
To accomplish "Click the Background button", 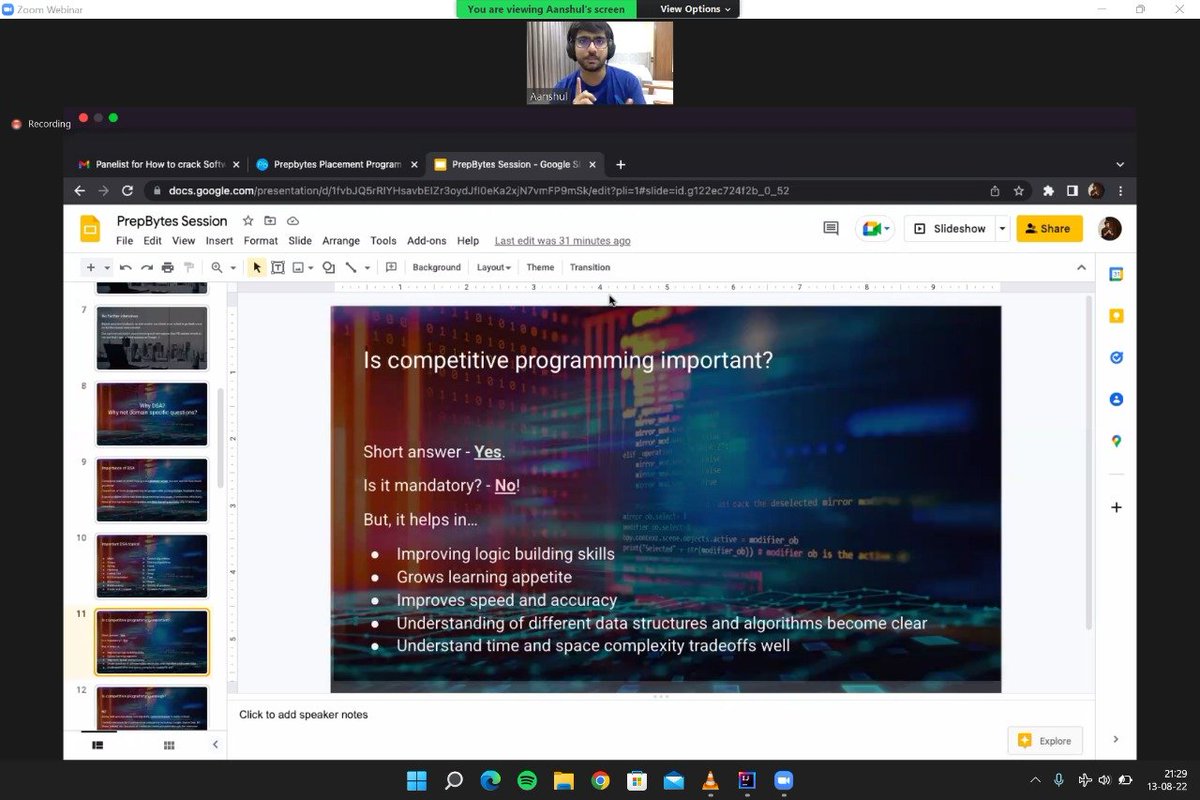I will 437,268.
